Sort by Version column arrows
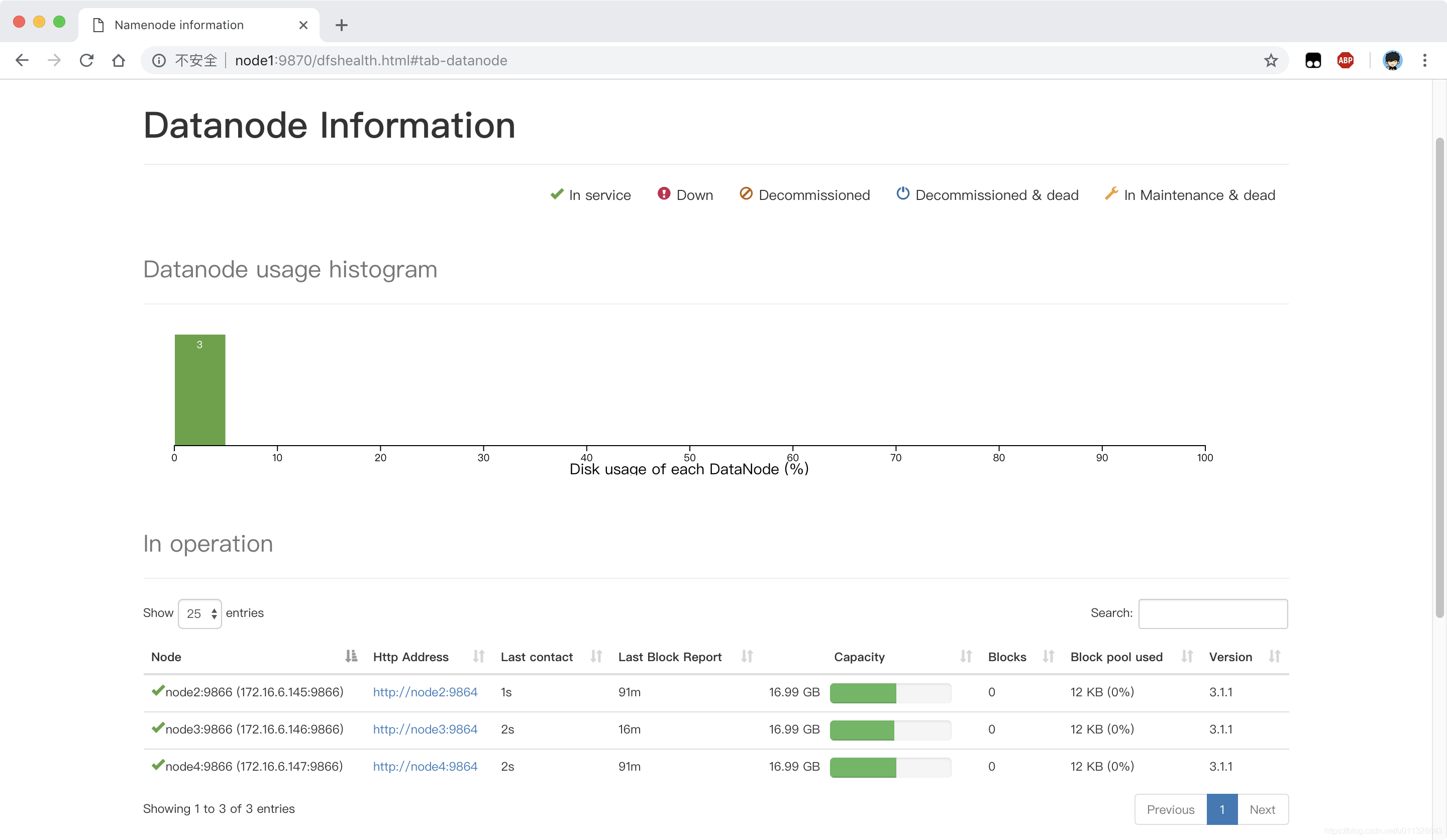1447x840 pixels. click(x=1274, y=656)
